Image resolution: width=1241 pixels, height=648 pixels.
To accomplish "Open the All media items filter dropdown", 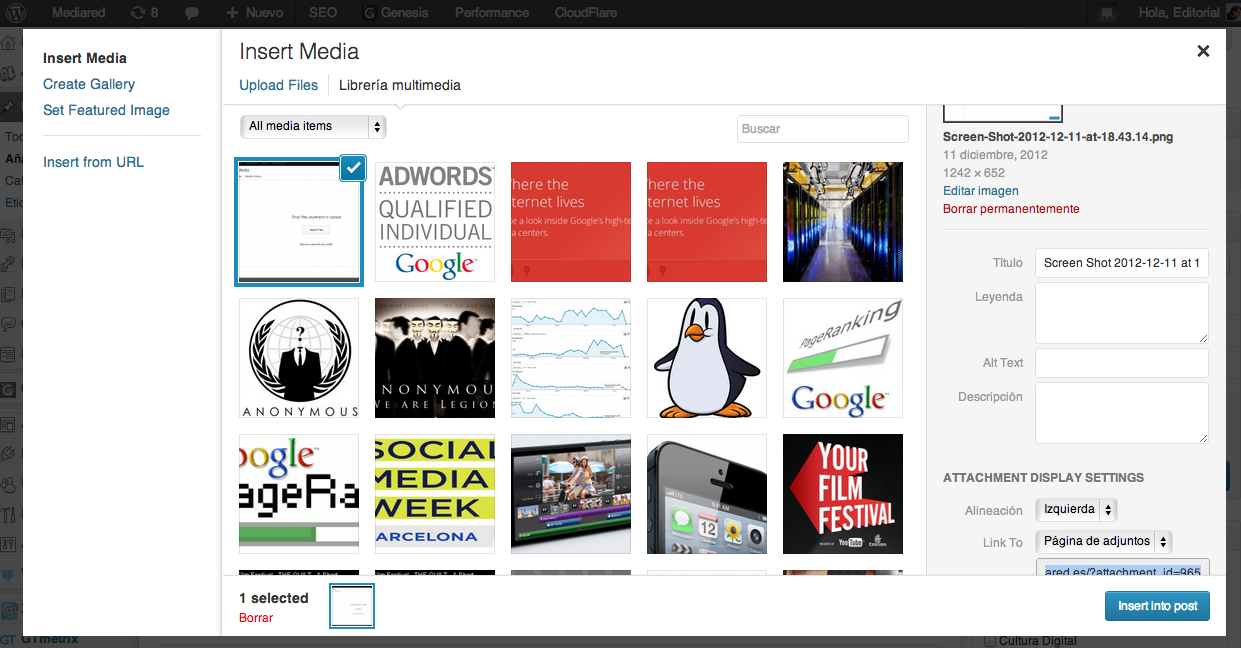I will 313,126.
